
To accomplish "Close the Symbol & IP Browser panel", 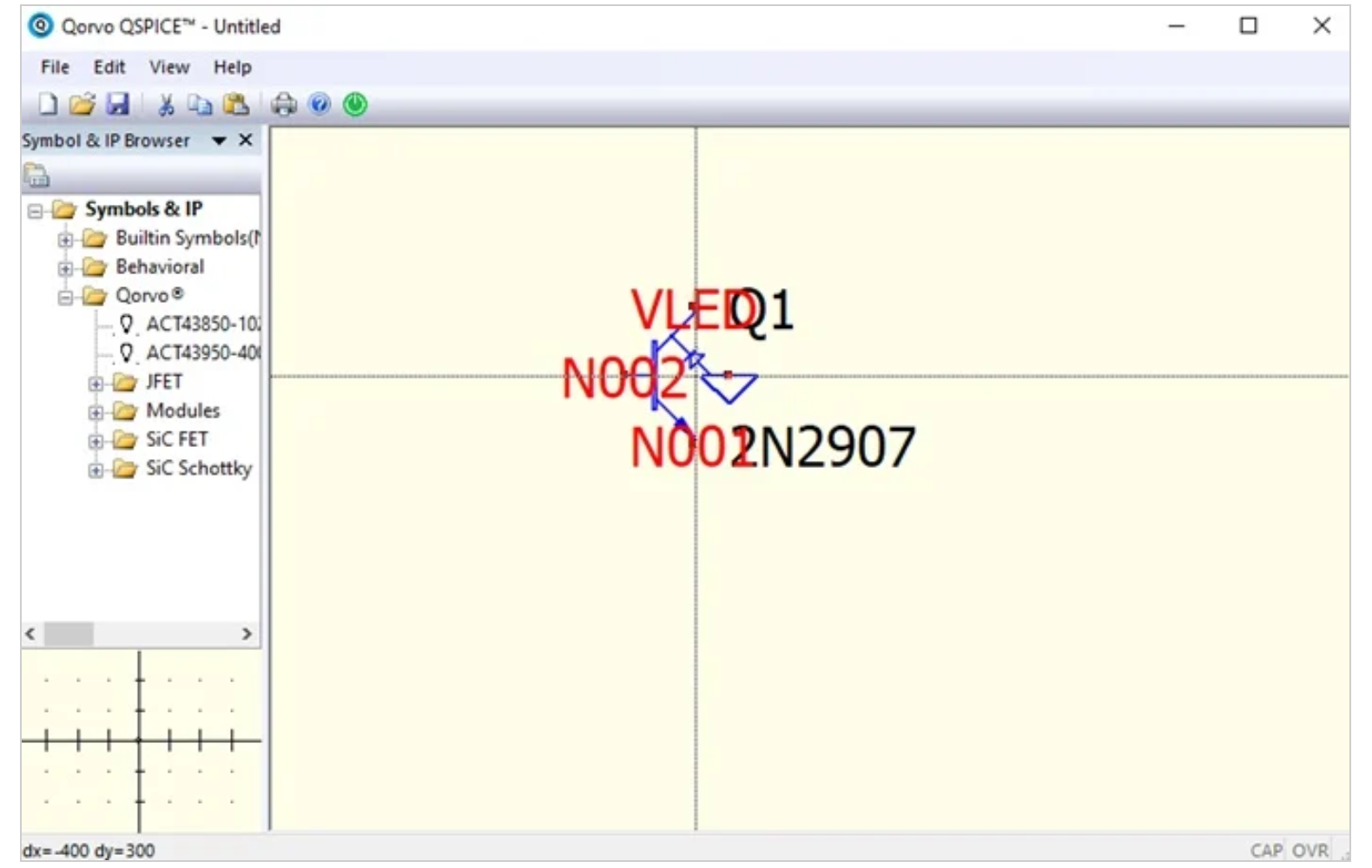I will coord(246,140).
